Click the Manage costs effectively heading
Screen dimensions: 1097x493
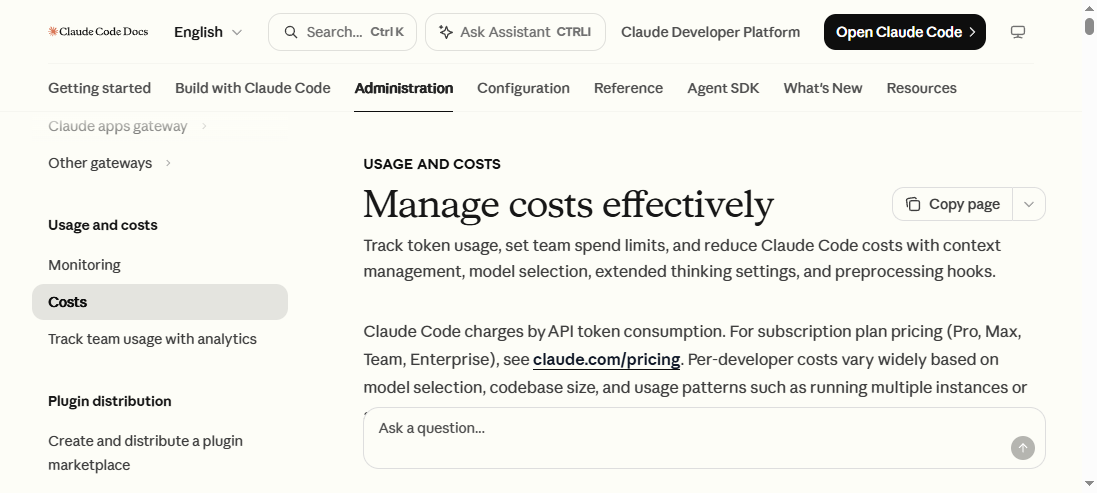point(568,204)
